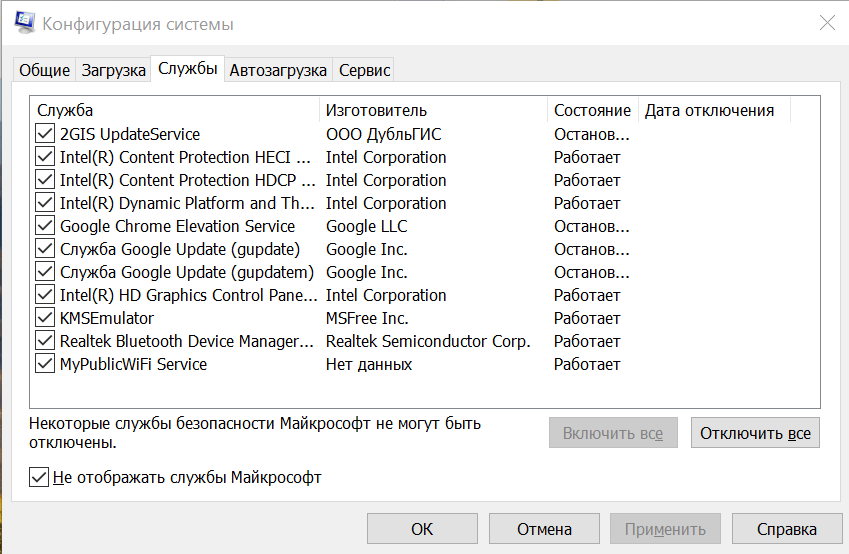Select the MyPublicWiFi Service name
This screenshot has width=849, height=554.
tap(133, 364)
